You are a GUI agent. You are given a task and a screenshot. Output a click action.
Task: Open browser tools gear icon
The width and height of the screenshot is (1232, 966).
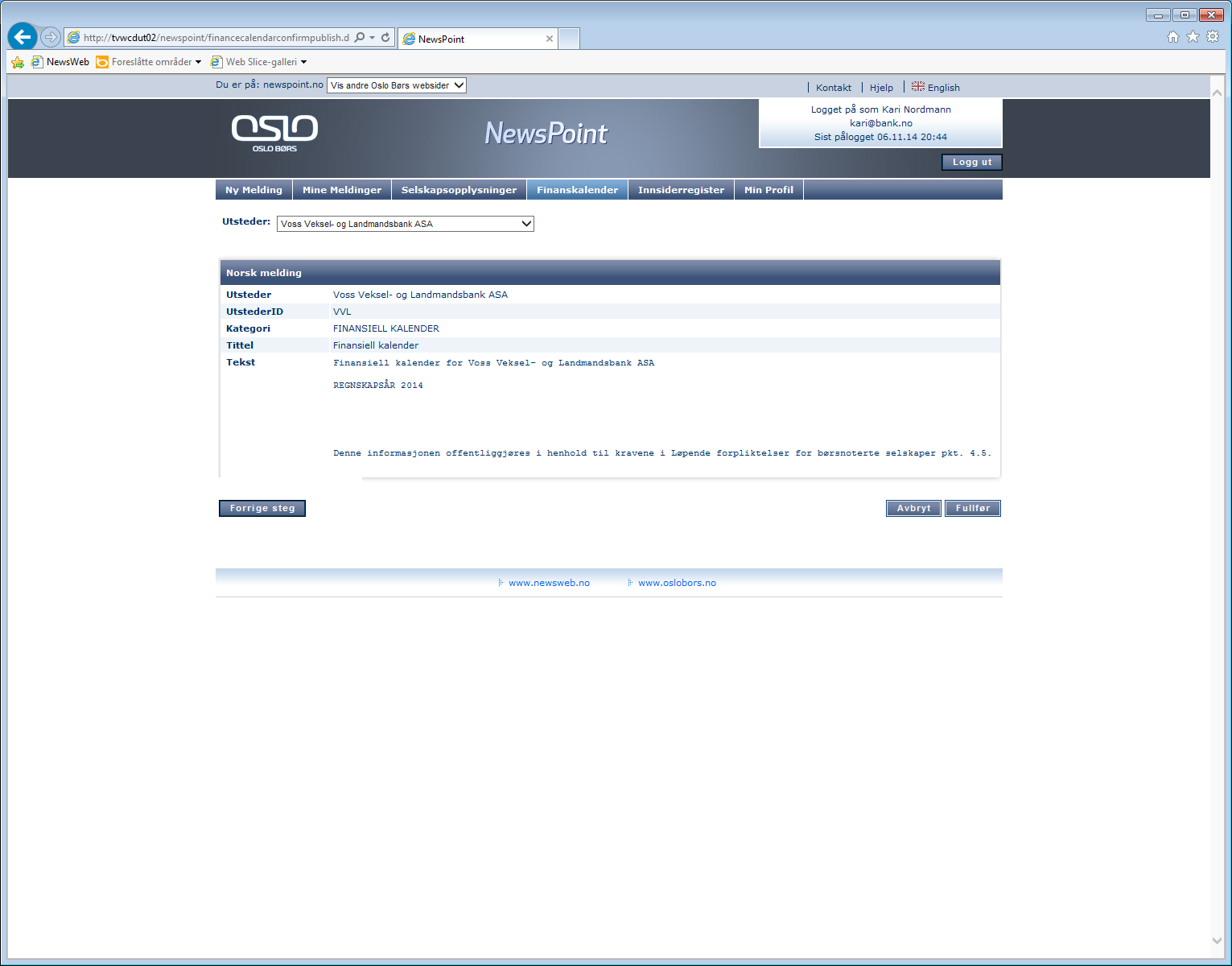(1213, 37)
